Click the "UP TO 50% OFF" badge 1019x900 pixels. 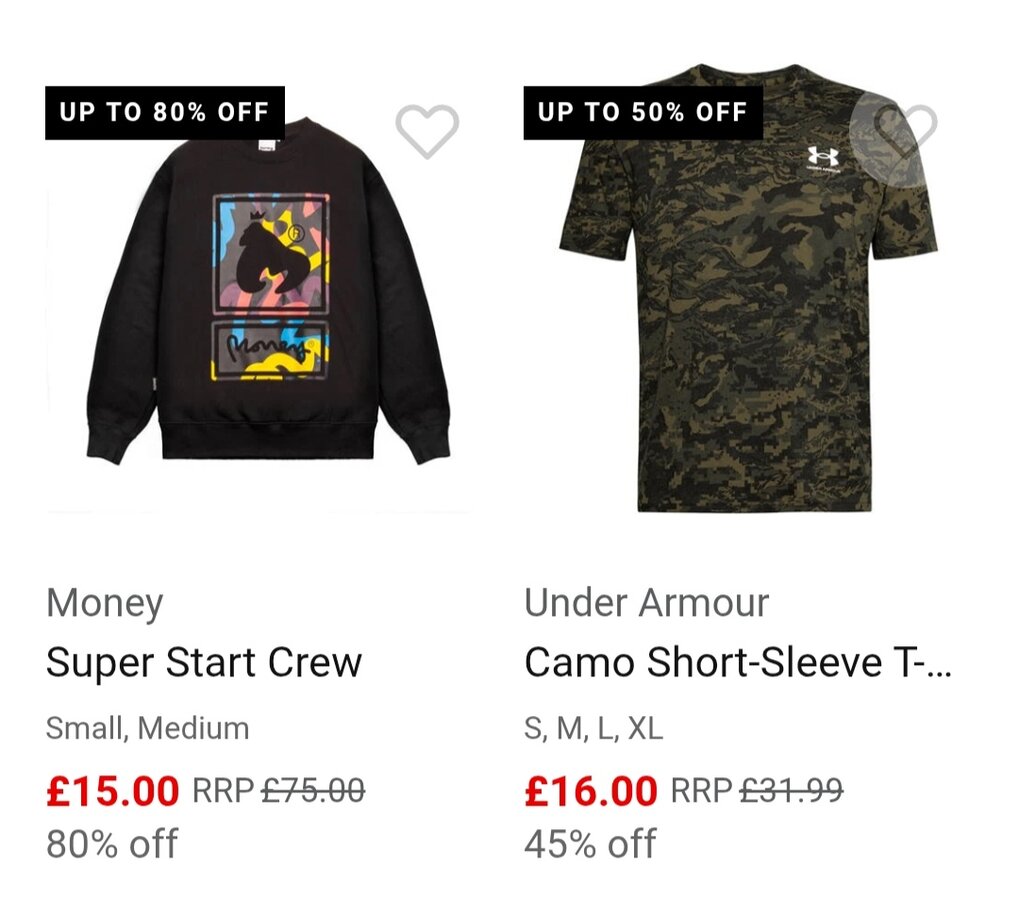[x=643, y=112]
